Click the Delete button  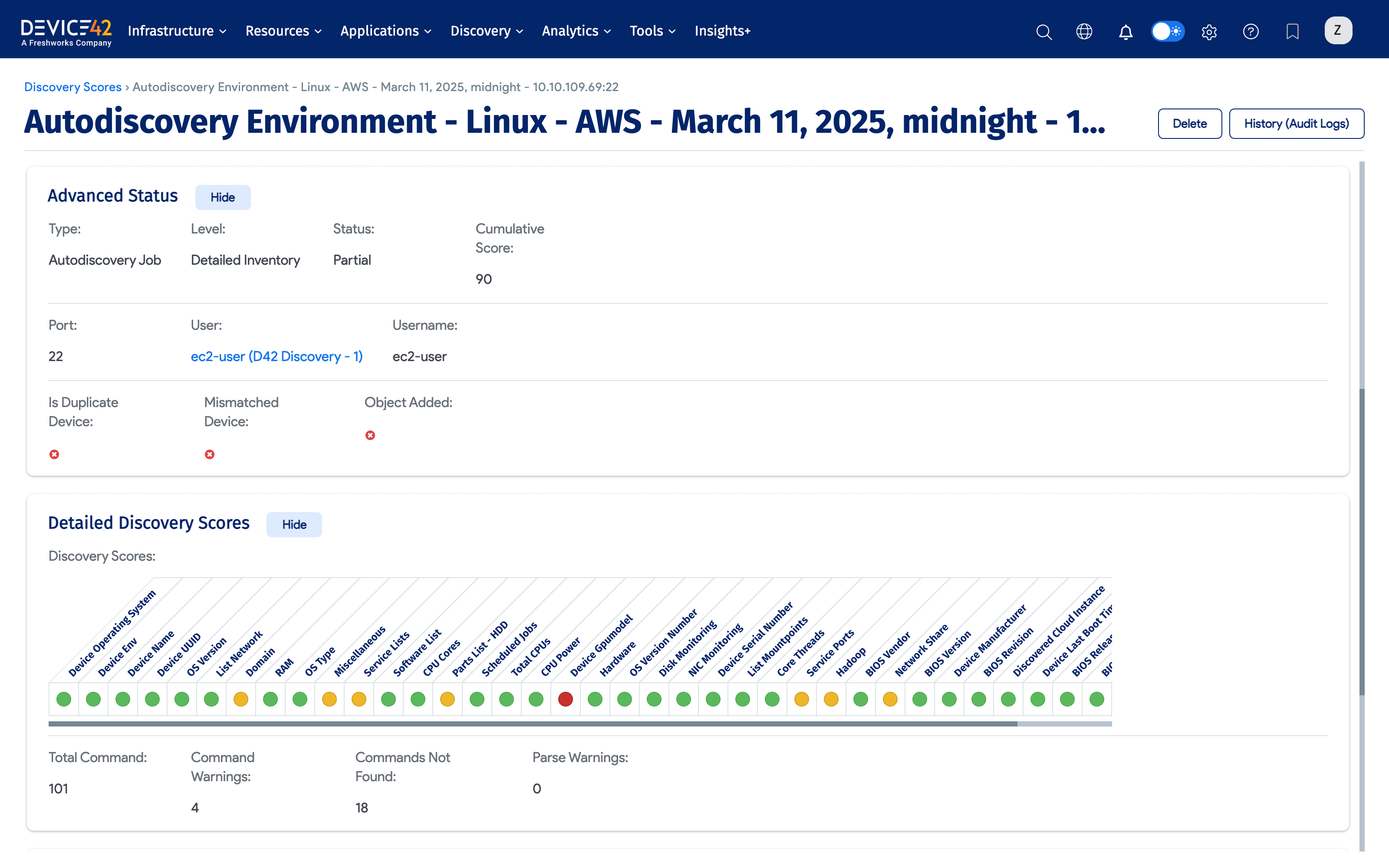1189,123
